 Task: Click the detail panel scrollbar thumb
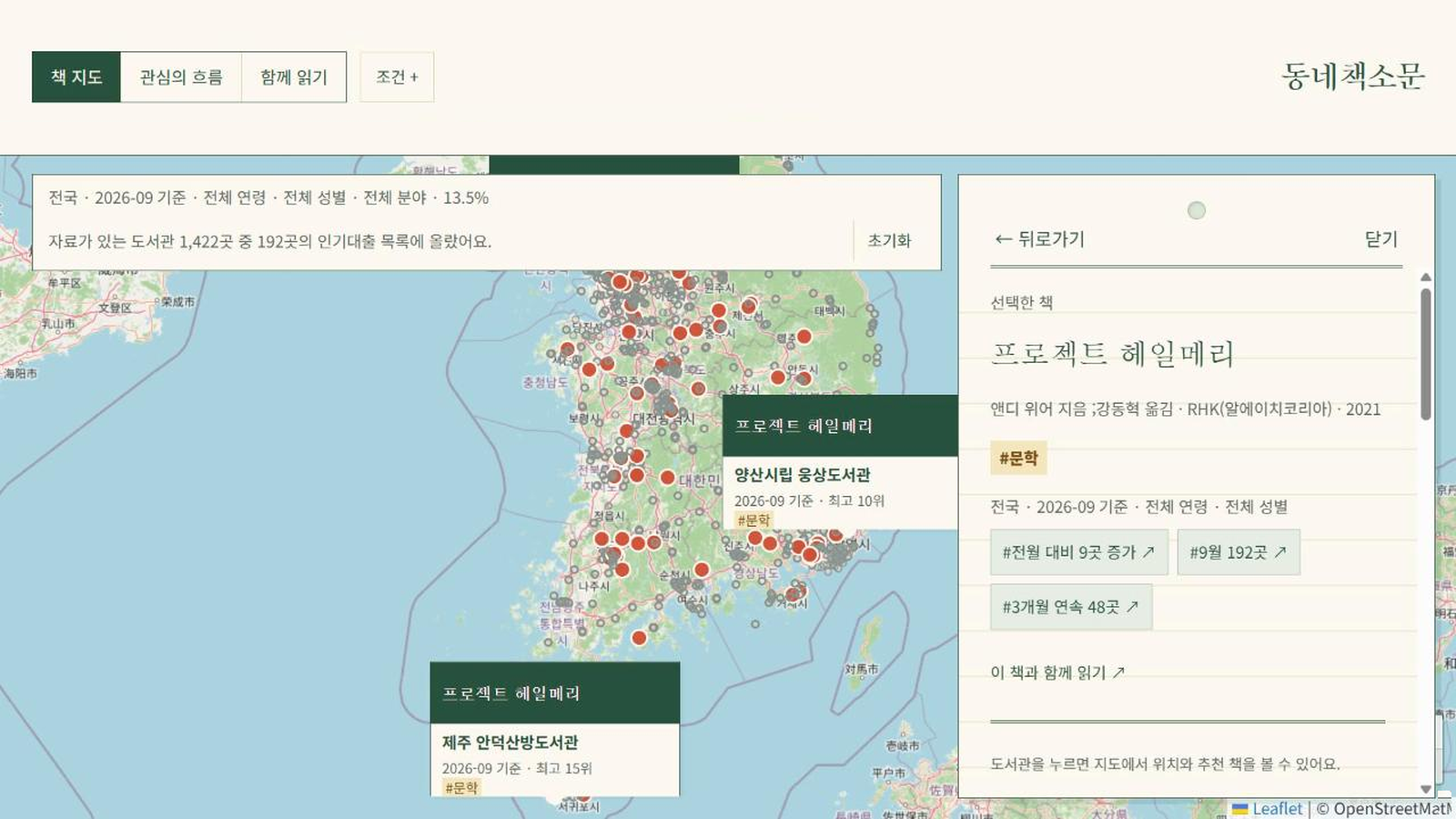coord(1426,354)
